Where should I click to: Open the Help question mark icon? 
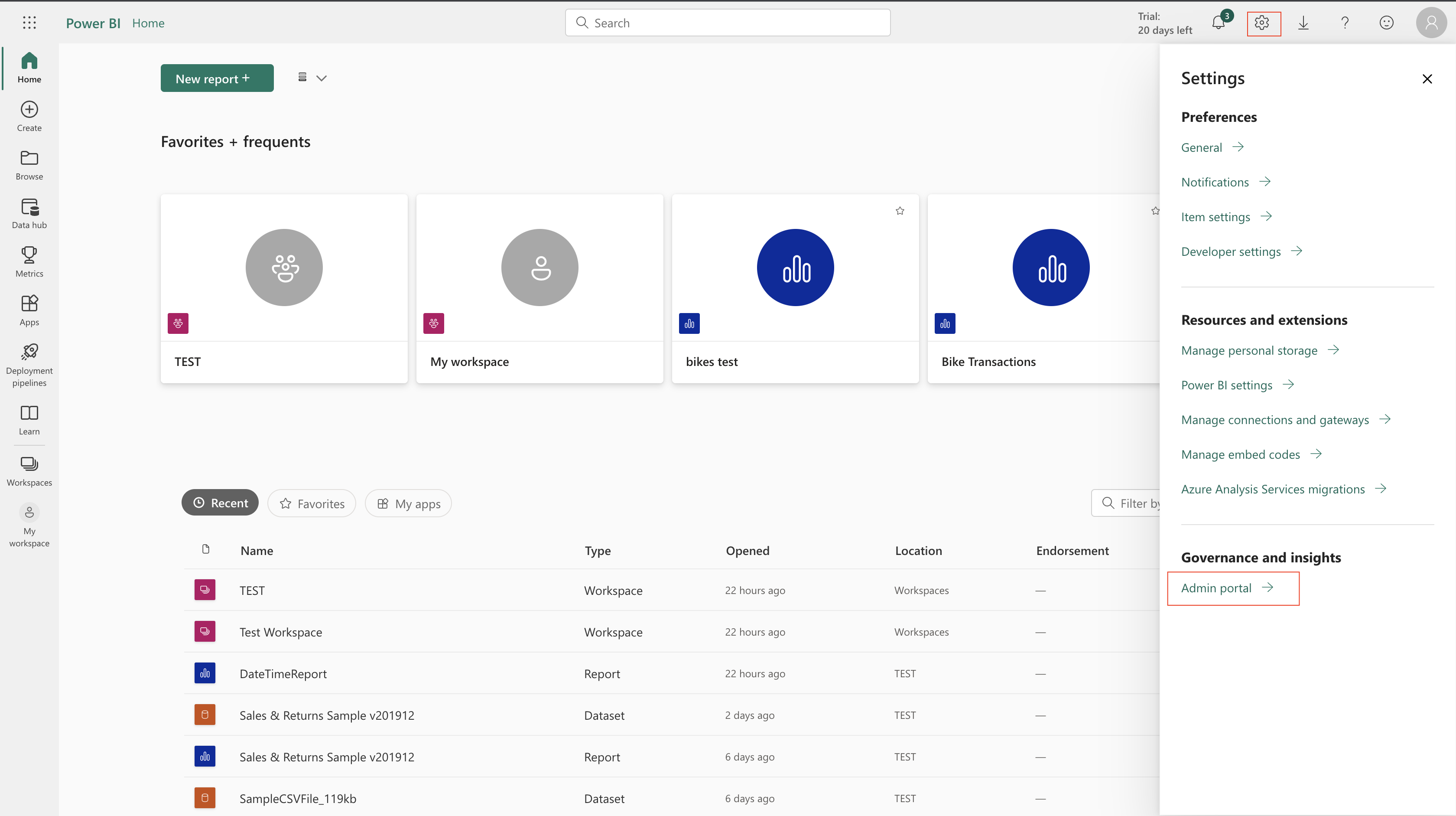point(1345,23)
